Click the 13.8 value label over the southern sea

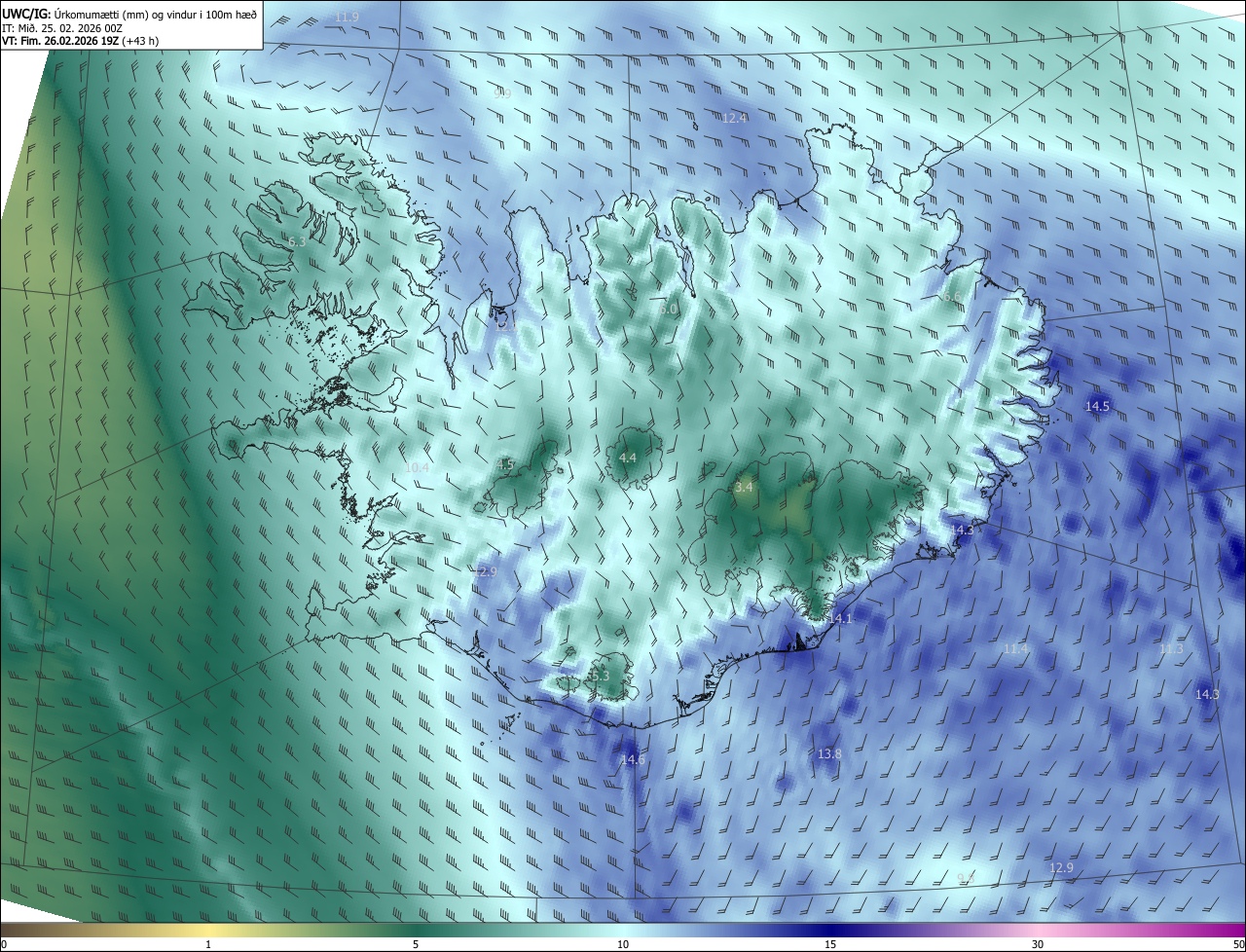coord(829,754)
